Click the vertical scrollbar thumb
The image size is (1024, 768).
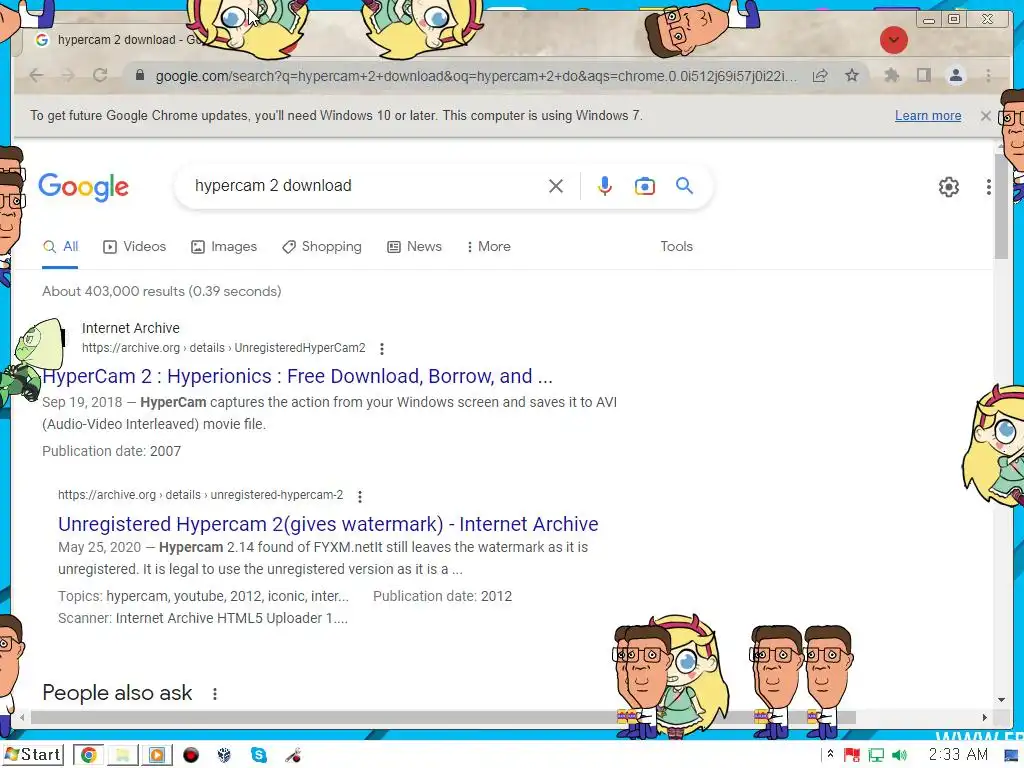point(1001,206)
